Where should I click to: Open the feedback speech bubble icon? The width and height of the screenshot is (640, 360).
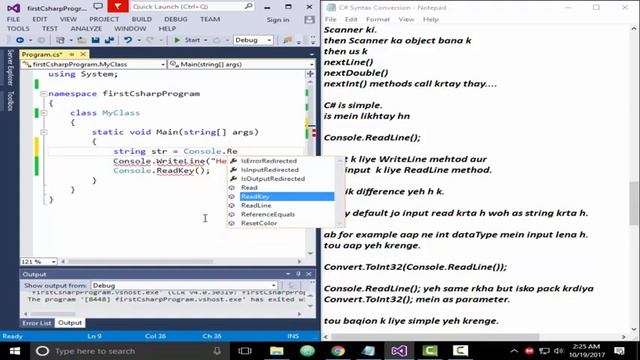click(x=98, y=7)
